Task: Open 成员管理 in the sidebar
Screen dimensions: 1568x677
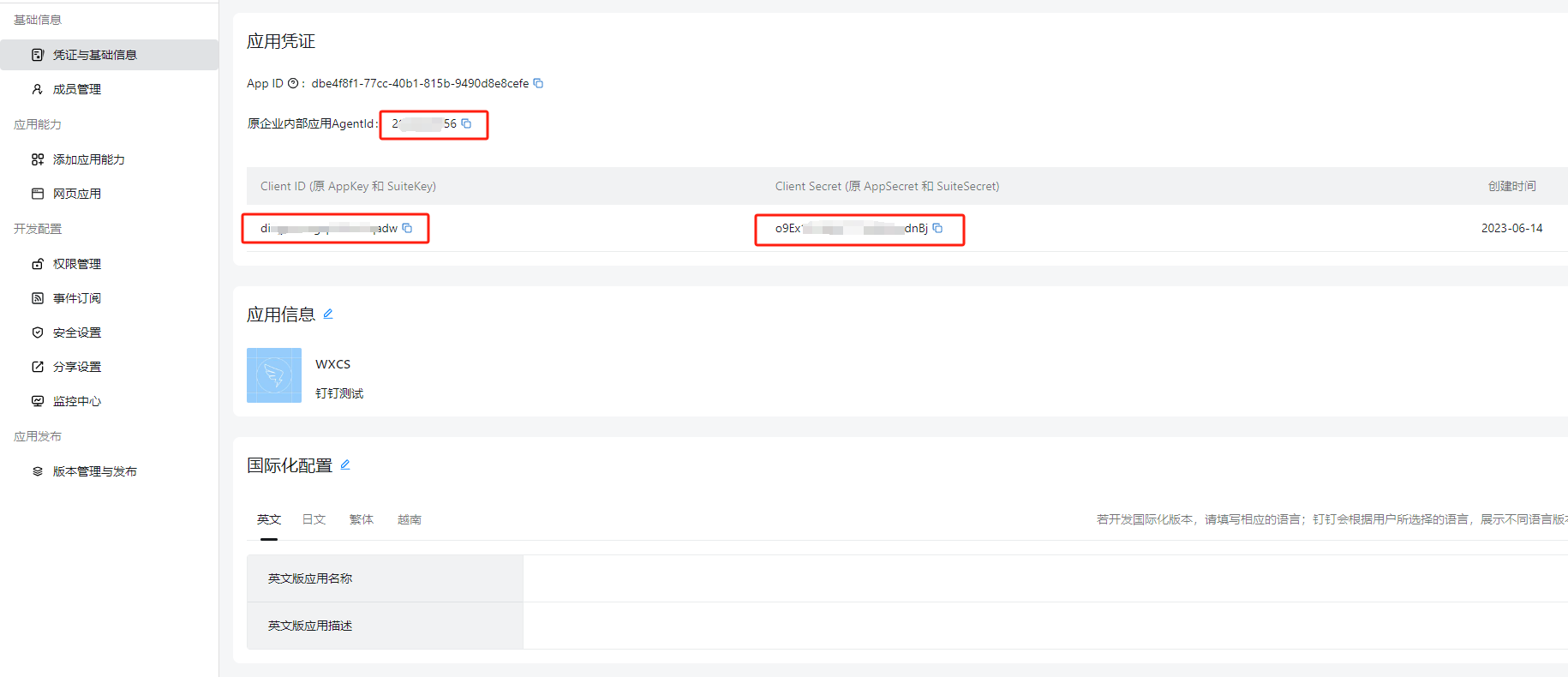Action: click(x=77, y=89)
